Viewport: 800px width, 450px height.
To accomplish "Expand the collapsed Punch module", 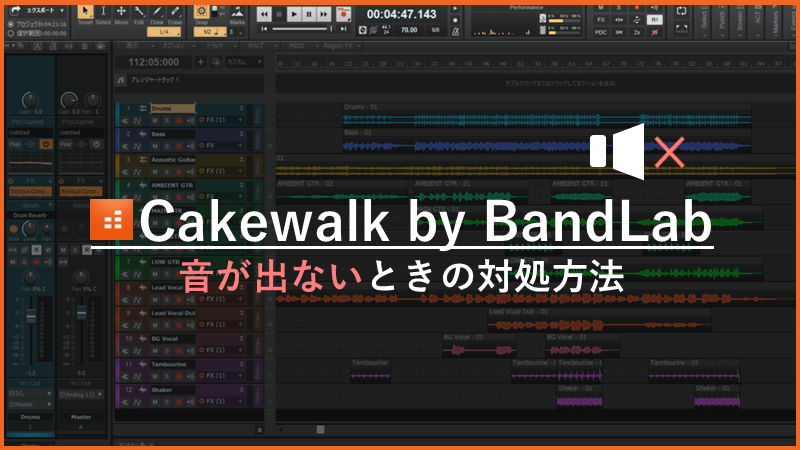I will coord(722,22).
